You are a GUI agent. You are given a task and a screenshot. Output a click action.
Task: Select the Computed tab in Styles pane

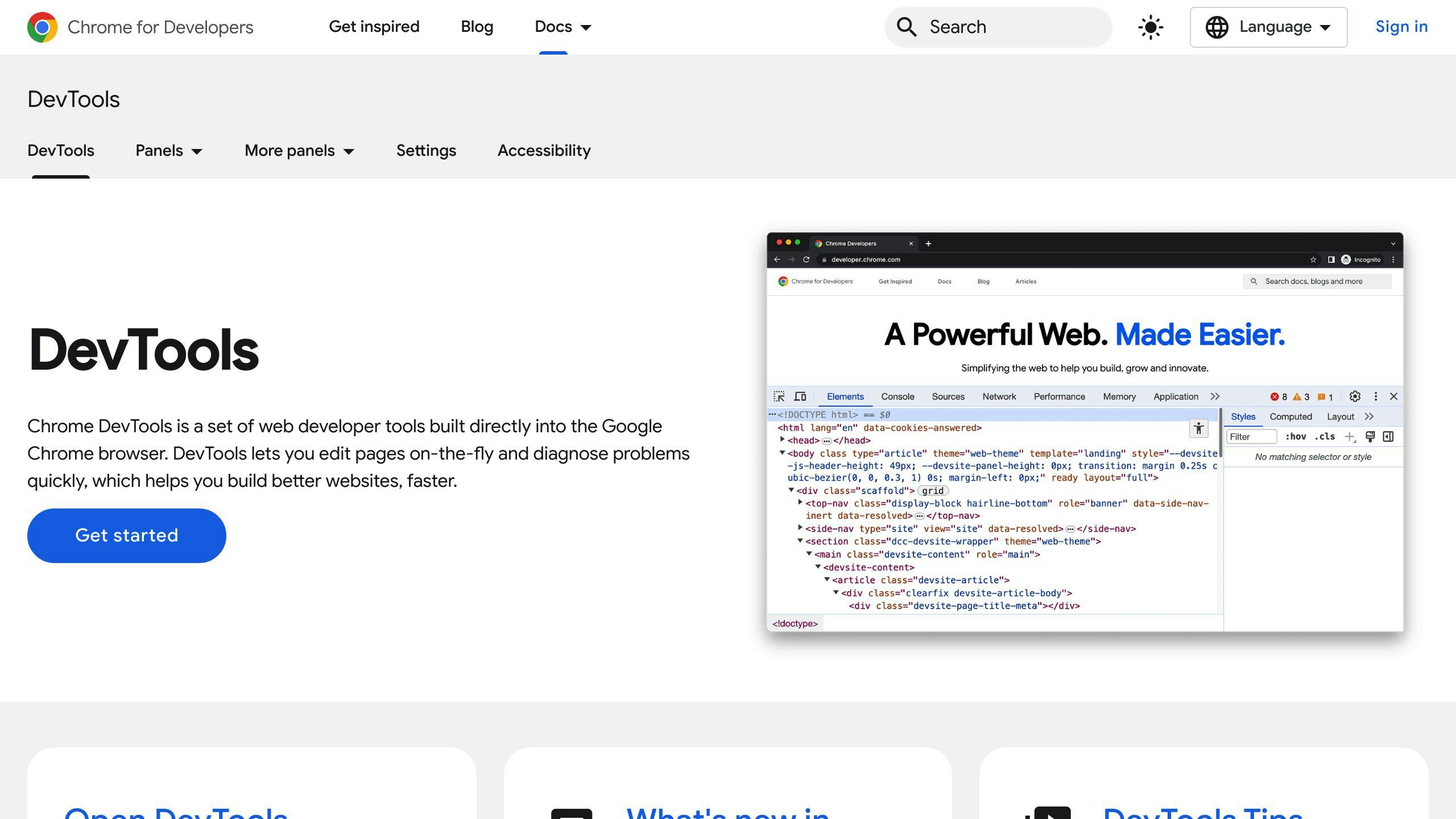coord(1290,416)
